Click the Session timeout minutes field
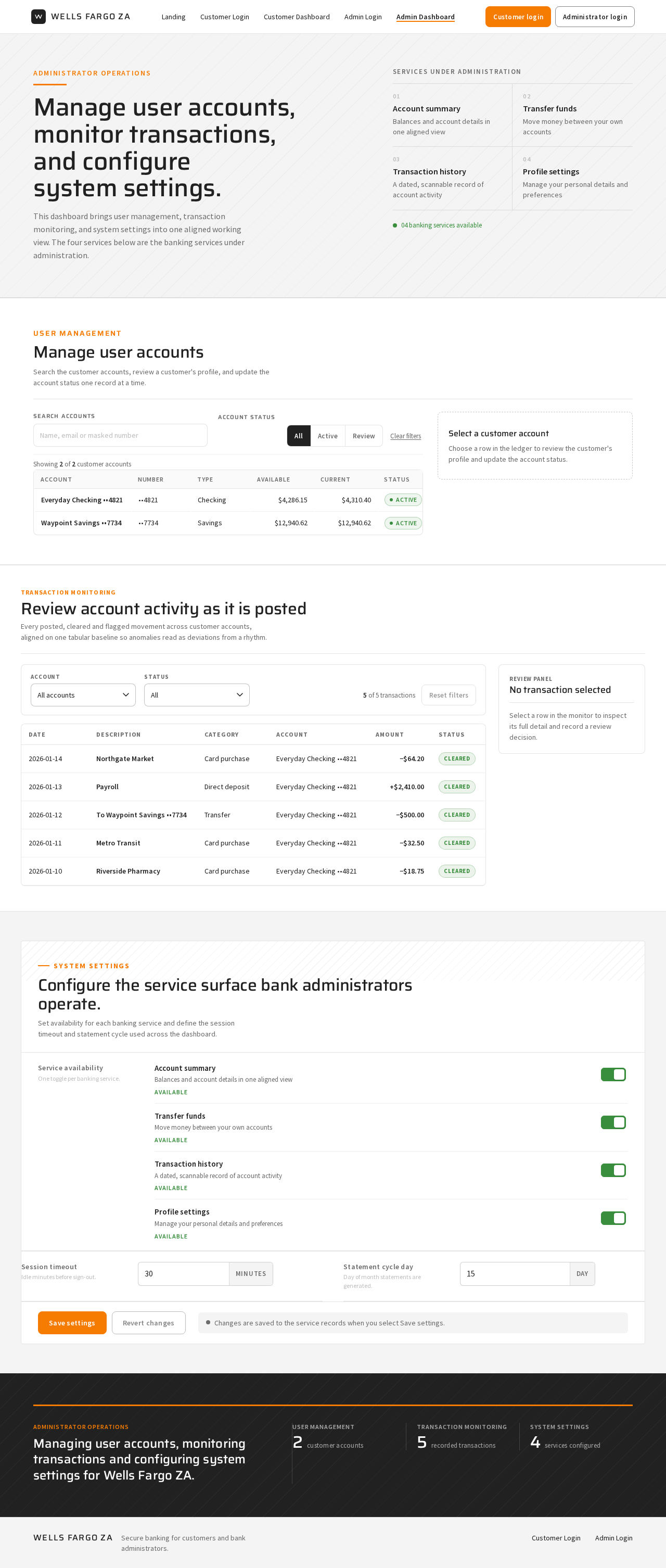 coord(184,1273)
